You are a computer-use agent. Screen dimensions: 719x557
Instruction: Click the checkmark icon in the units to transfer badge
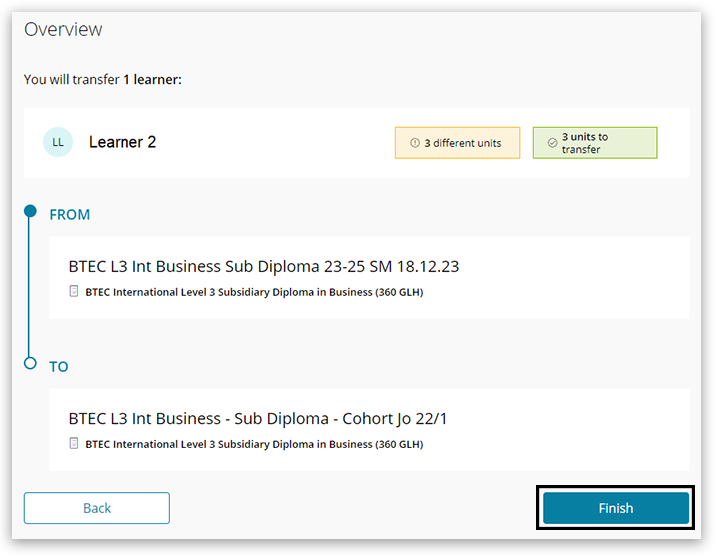pyautogui.click(x=552, y=143)
